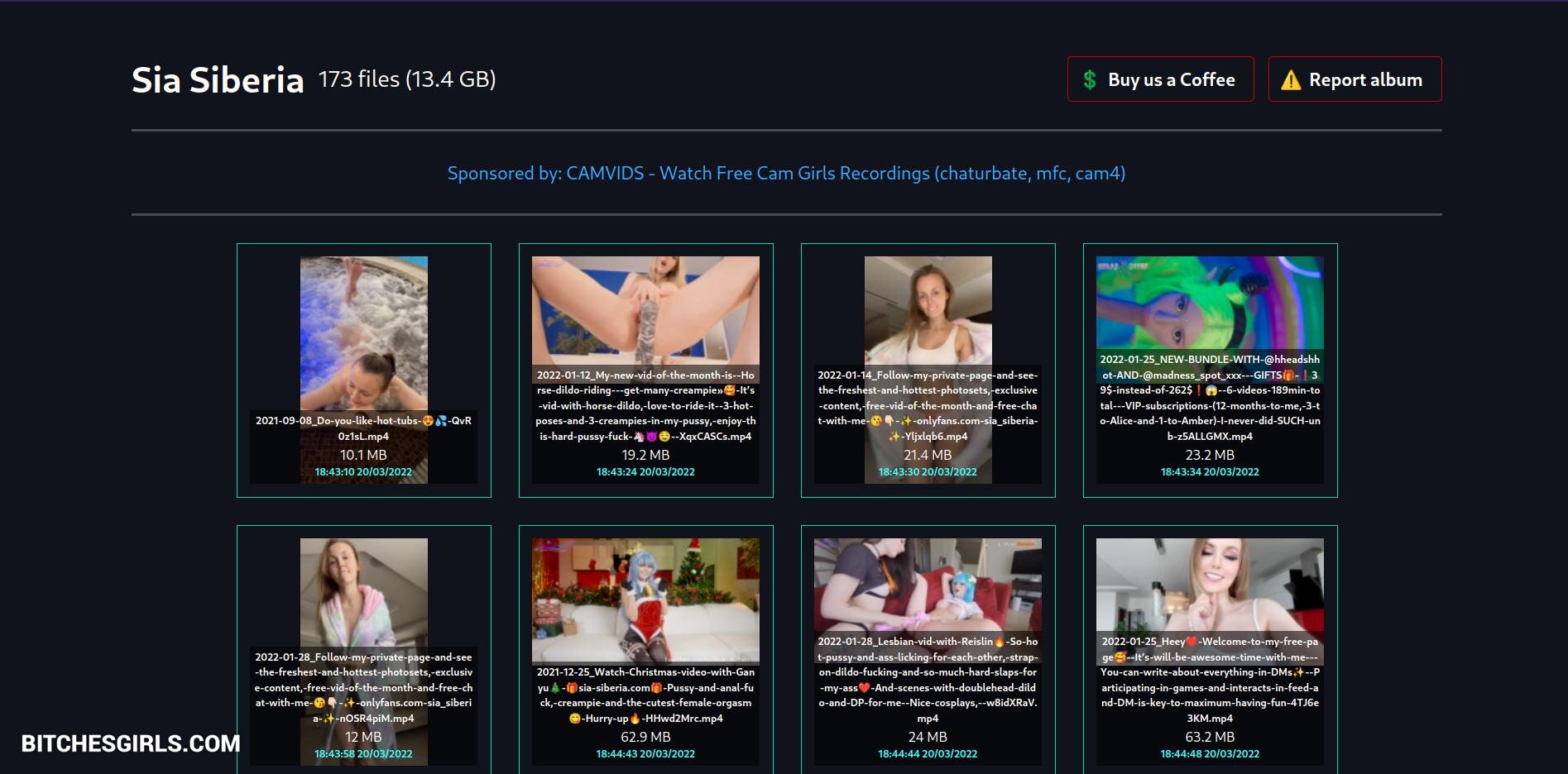Click the 2022-01-14 file name text
The width and height of the screenshot is (1568, 774).
pos(928,405)
